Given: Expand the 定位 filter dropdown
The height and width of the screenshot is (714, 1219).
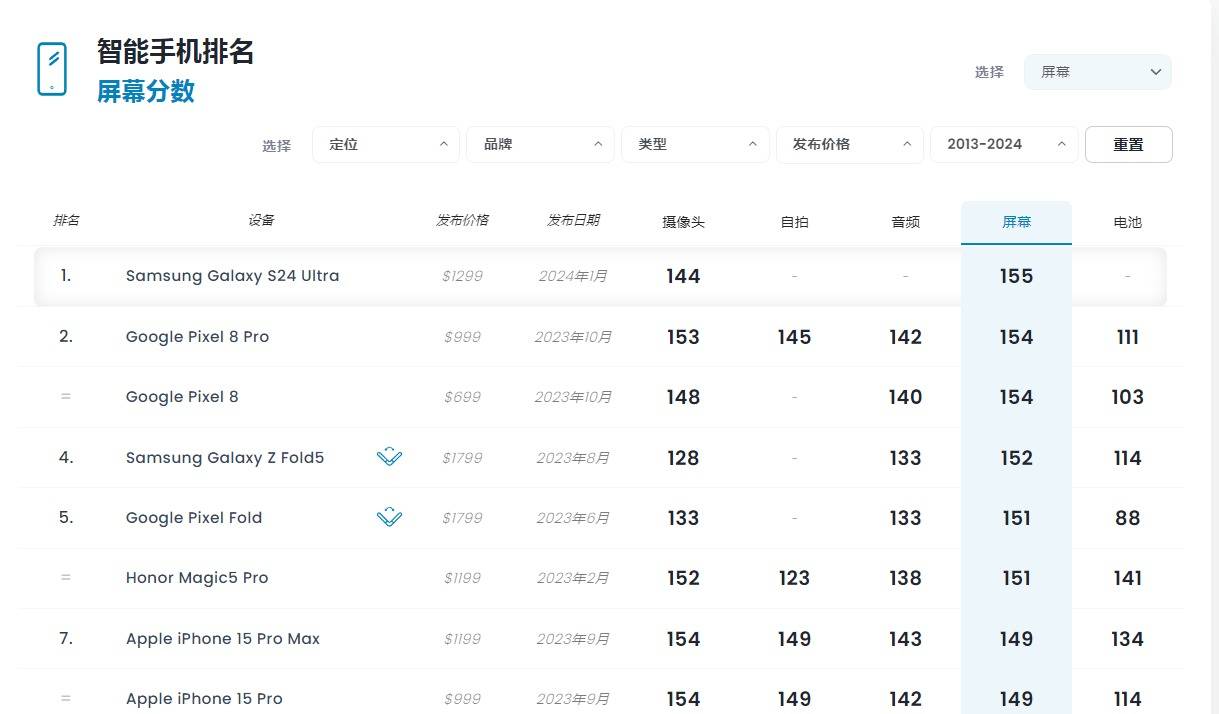Looking at the screenshot, I should [386, 144].
